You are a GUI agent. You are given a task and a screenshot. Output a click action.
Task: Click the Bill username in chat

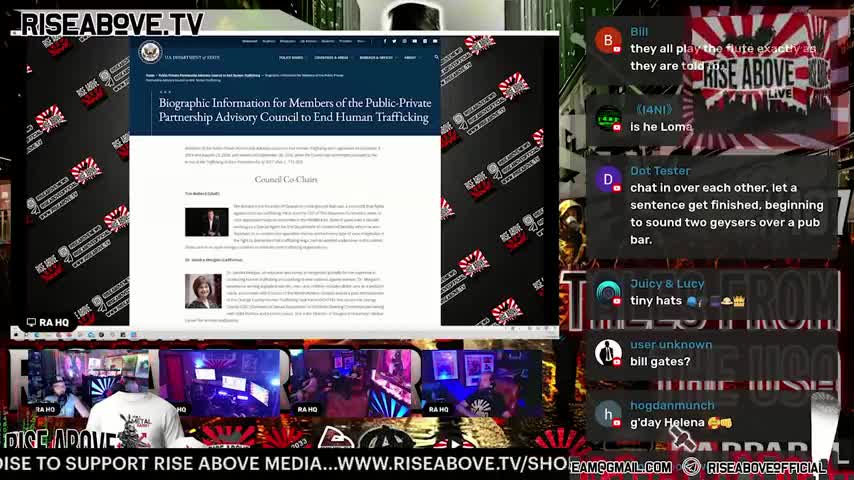click(x=639, y=32)
